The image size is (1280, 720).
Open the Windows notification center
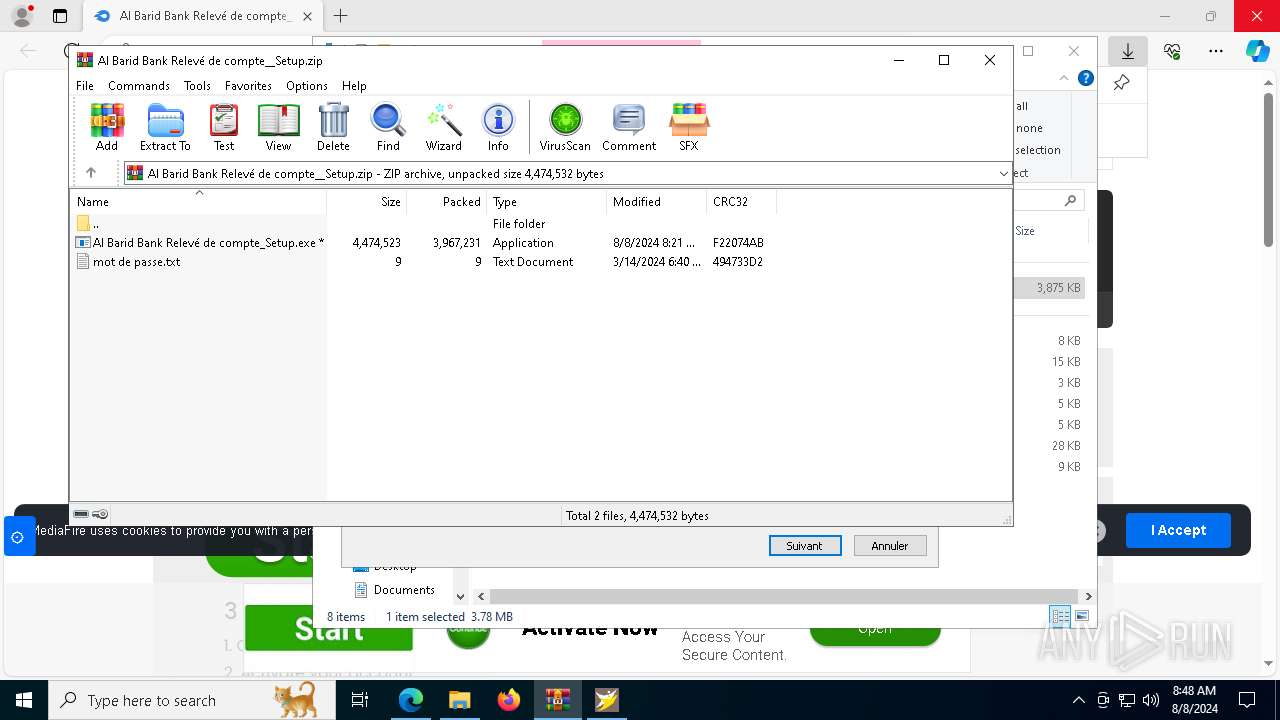1247,700
